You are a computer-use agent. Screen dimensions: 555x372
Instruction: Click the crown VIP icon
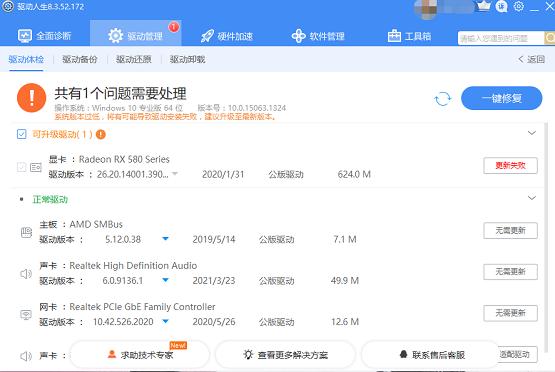pyautogui.click(x=484, y=6)
